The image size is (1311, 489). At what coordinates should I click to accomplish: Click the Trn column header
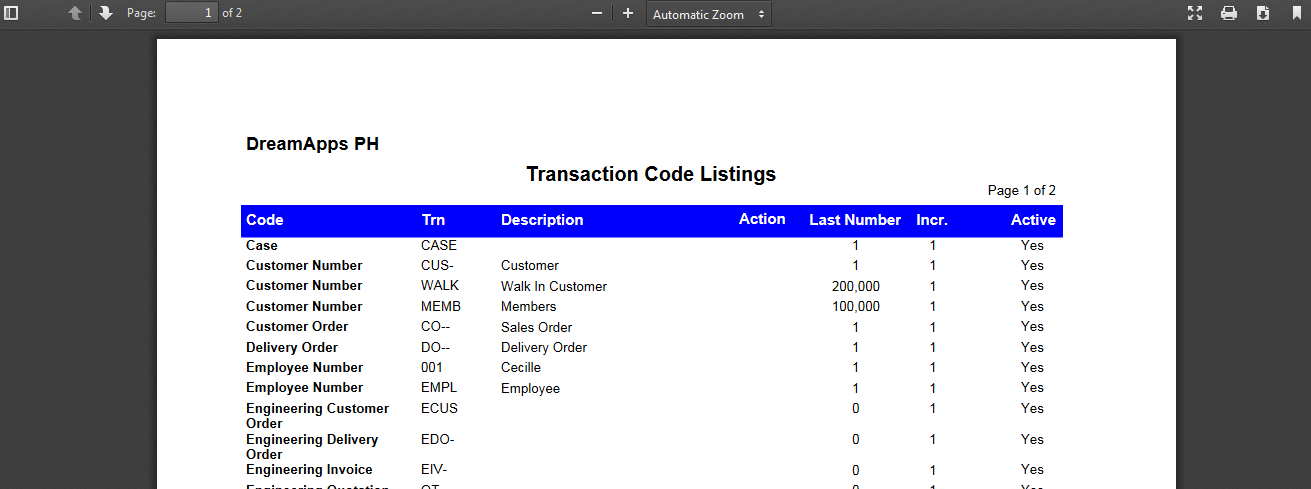point(433,220)
